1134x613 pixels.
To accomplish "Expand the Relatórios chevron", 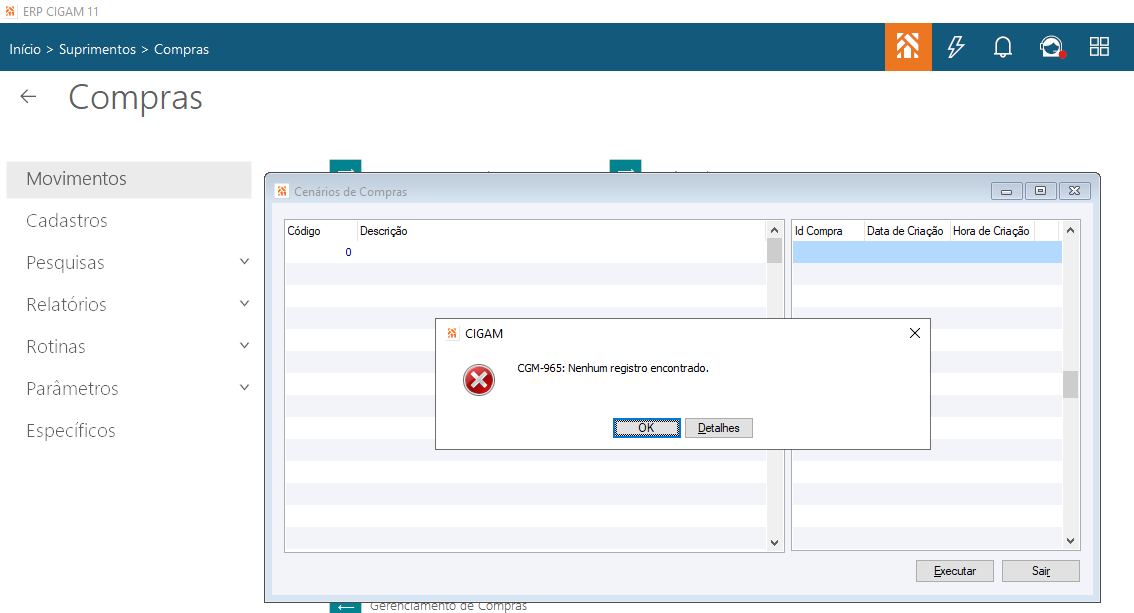I will pyautogui.click(x=244, y=304).
